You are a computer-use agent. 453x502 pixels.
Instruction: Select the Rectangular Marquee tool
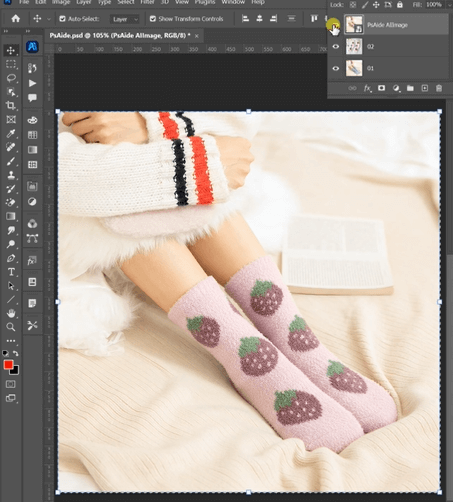click(11, 64)
